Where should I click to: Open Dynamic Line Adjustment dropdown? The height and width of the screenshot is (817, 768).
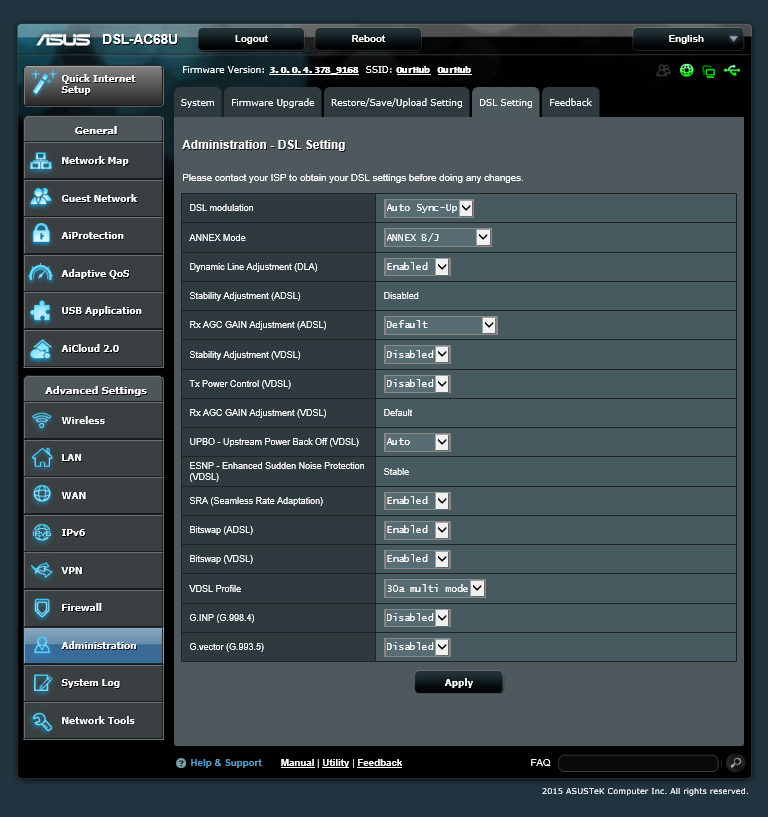click(x=417, y=267)
